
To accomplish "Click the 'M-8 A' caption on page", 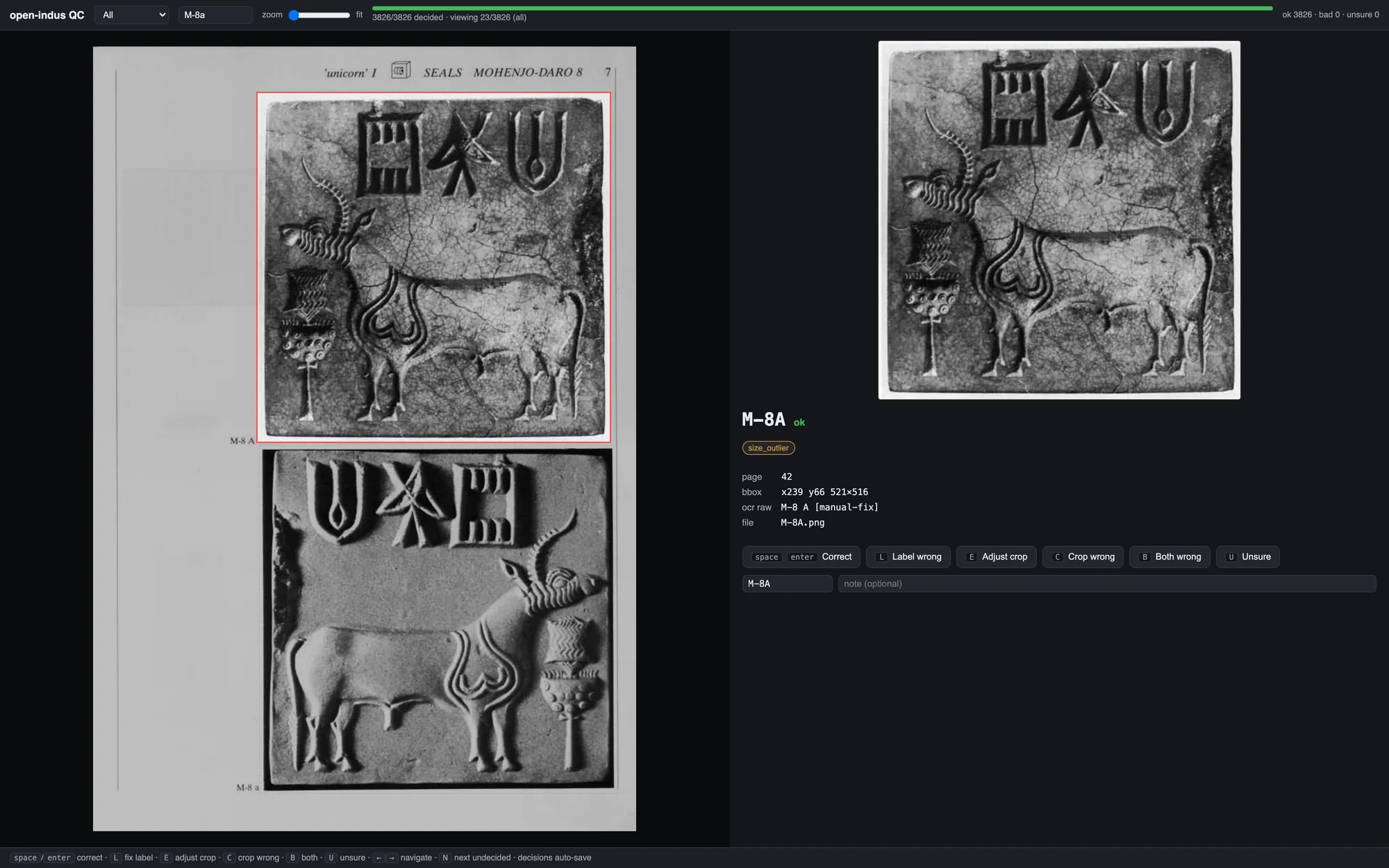I will coord(242,441).
